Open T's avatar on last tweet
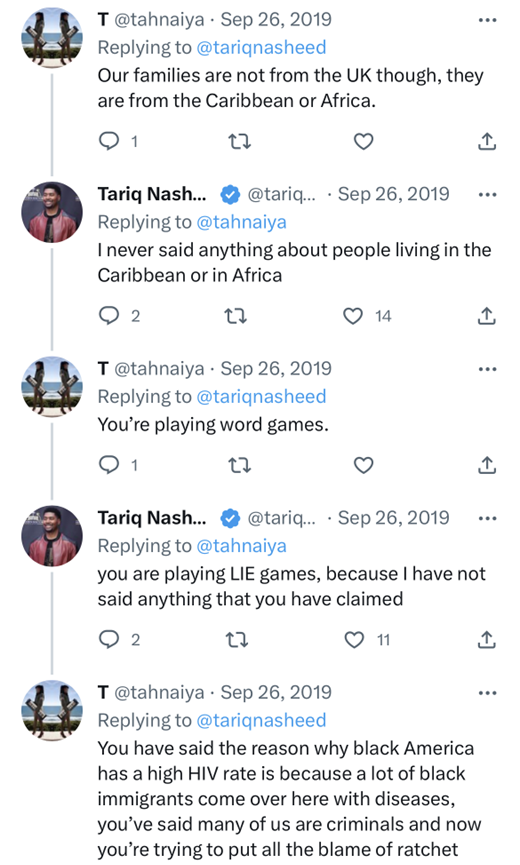 pyautogui.click(x=52, y=711)
